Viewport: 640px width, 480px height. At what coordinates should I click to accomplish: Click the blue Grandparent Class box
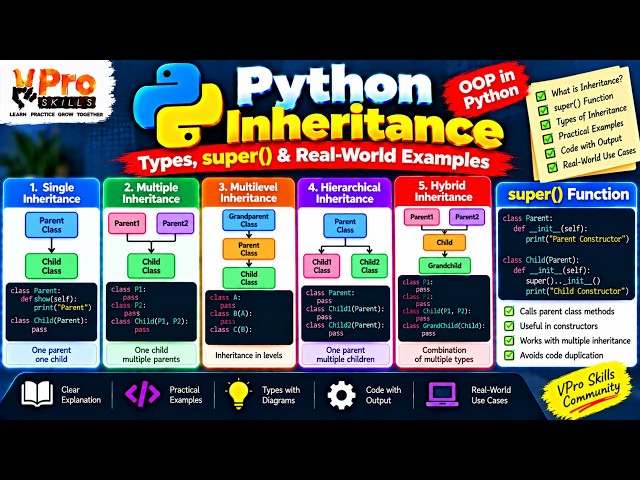pyautogui.click(x=249, y=220)
